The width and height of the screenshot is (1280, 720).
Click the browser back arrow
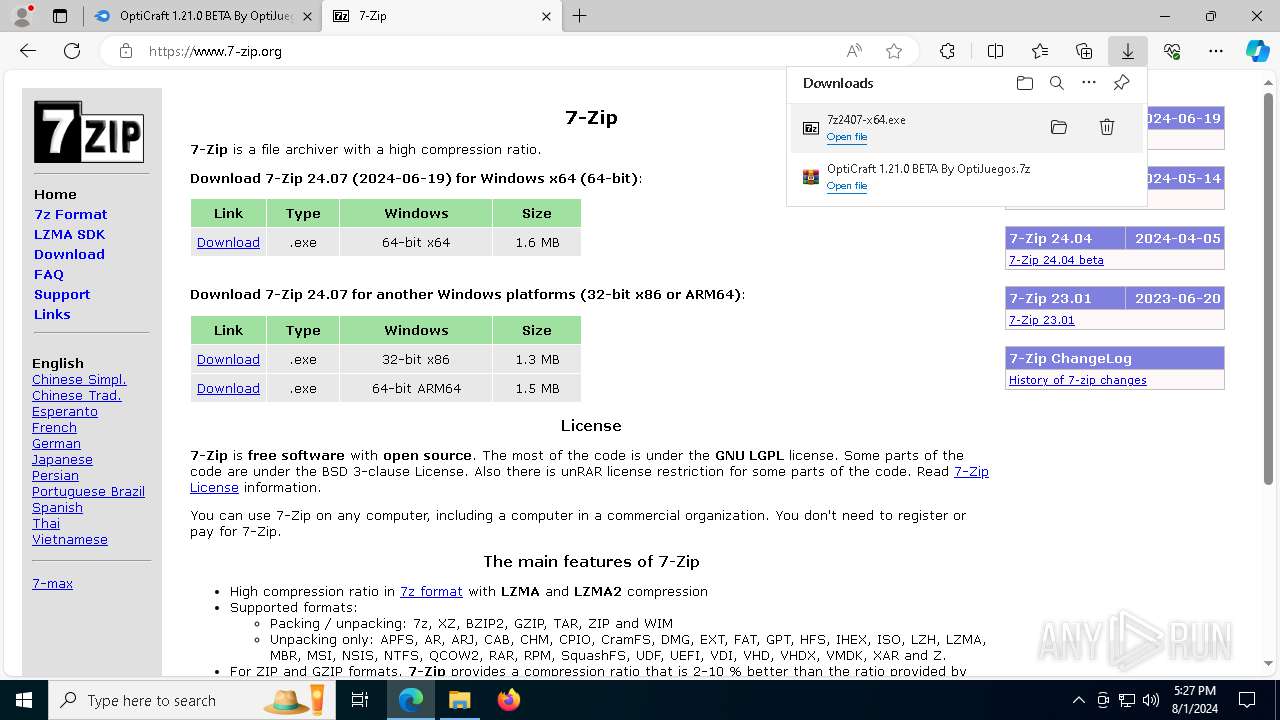(28, 51)
